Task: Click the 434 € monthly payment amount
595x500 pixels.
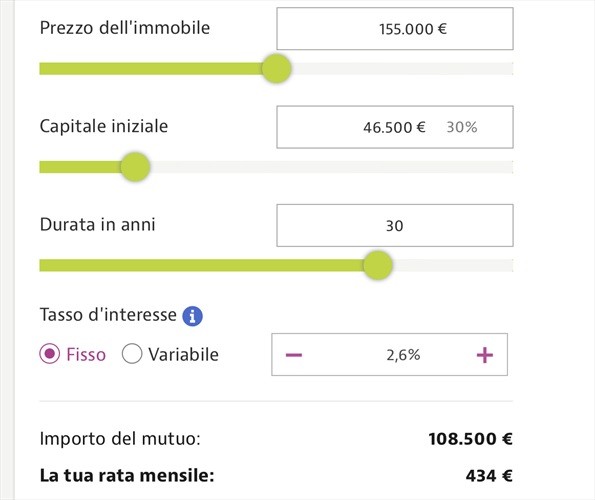Action: pos(489,476)
